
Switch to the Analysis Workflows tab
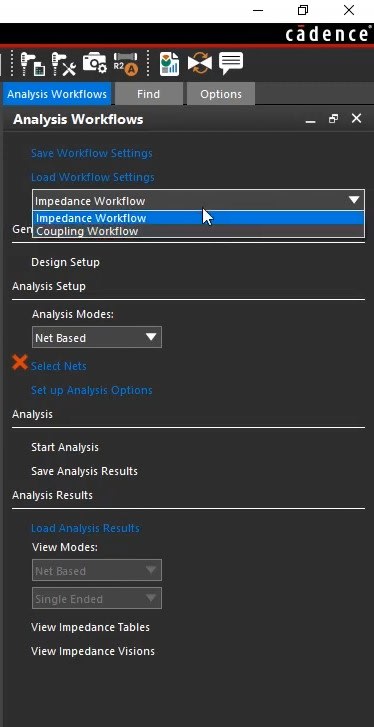click(57, 94)
